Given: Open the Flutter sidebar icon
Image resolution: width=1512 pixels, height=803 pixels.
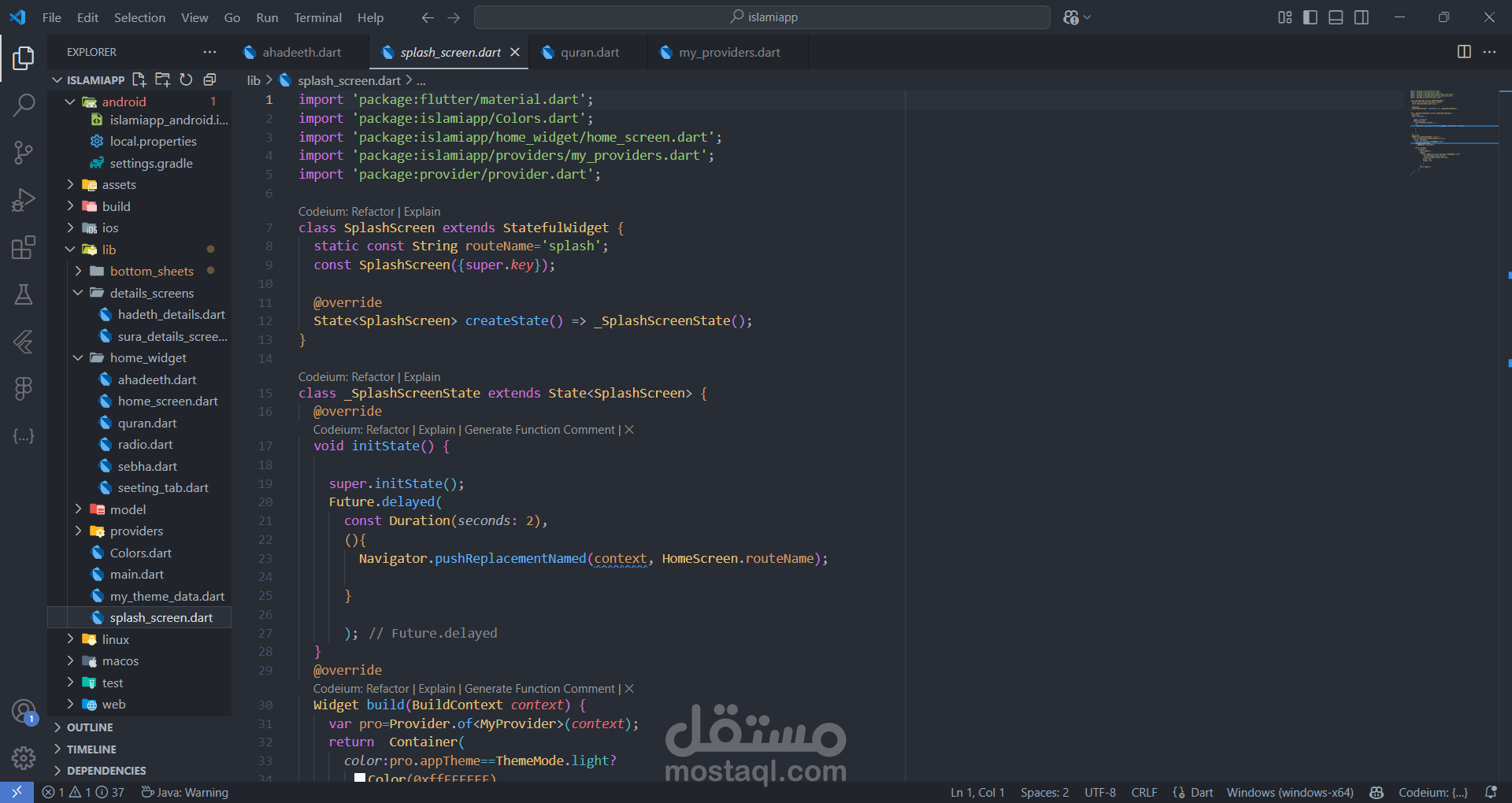Looking at the screenshot, I should pos(24,342).
